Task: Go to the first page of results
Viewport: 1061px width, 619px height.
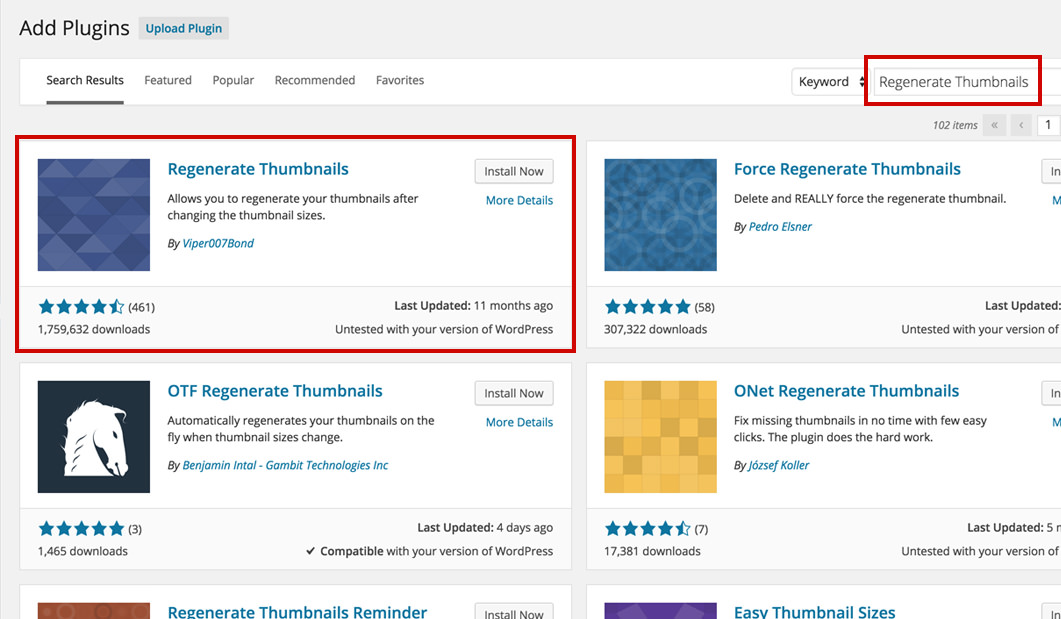Action: click(x=994, y=125)
